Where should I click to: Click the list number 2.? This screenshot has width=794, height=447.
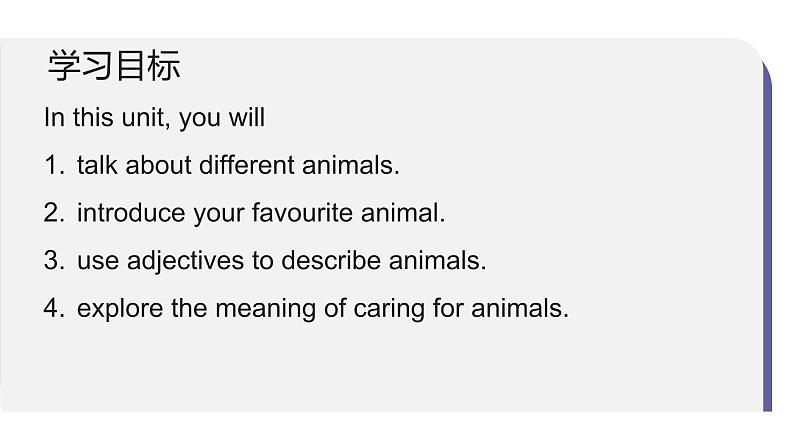(54, 213)
